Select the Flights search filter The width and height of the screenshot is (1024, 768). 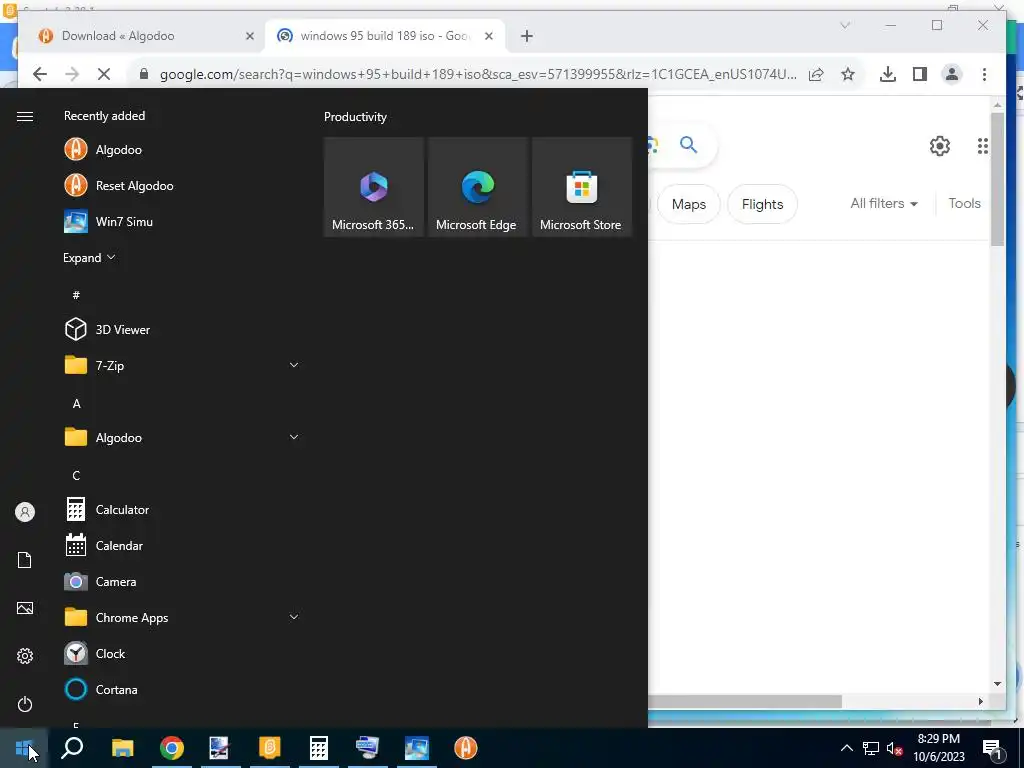(762, 204)
